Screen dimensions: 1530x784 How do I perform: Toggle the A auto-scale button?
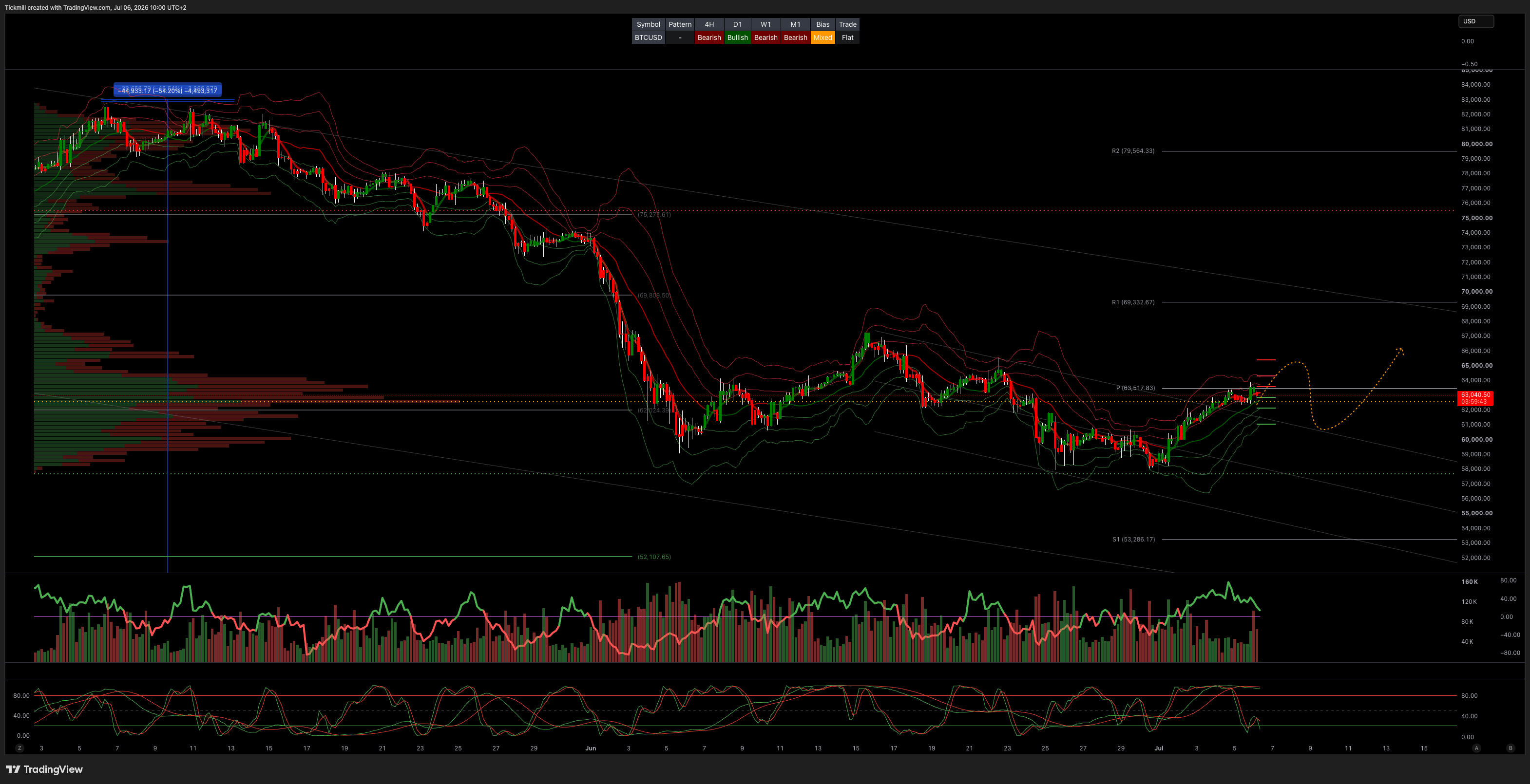pyautogui.click(x=1476, y=748)
